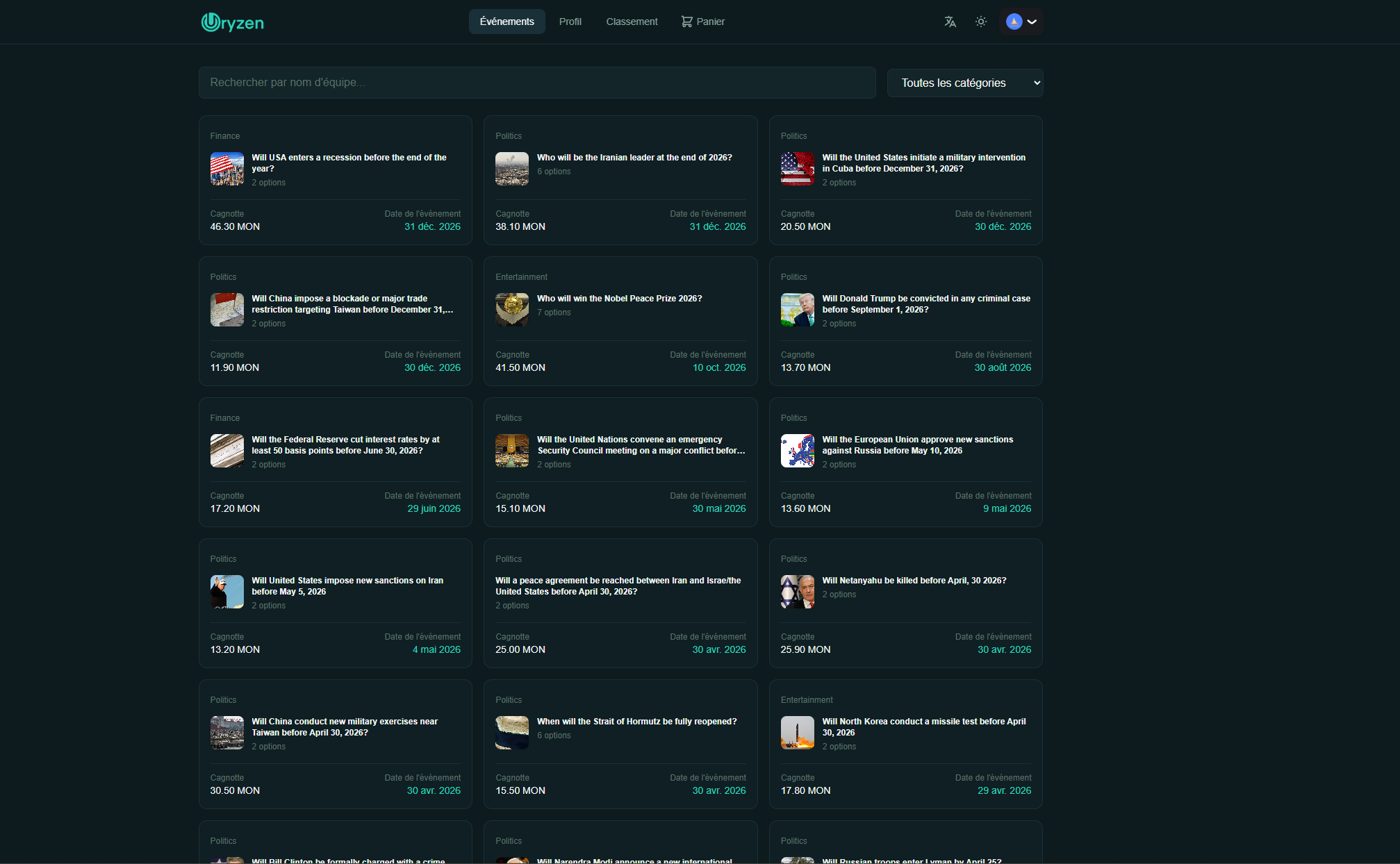Open the Profil tab
This screenshot has height=864, width=1400.
click(570, 22)
